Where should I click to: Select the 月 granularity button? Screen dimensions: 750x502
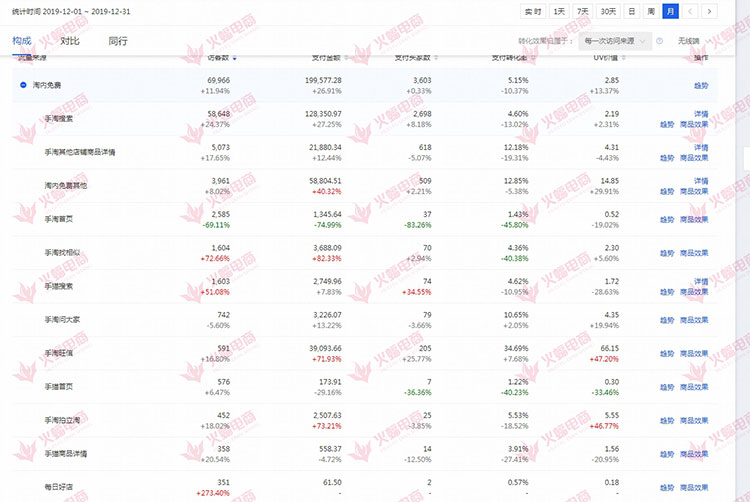[671, 11]
